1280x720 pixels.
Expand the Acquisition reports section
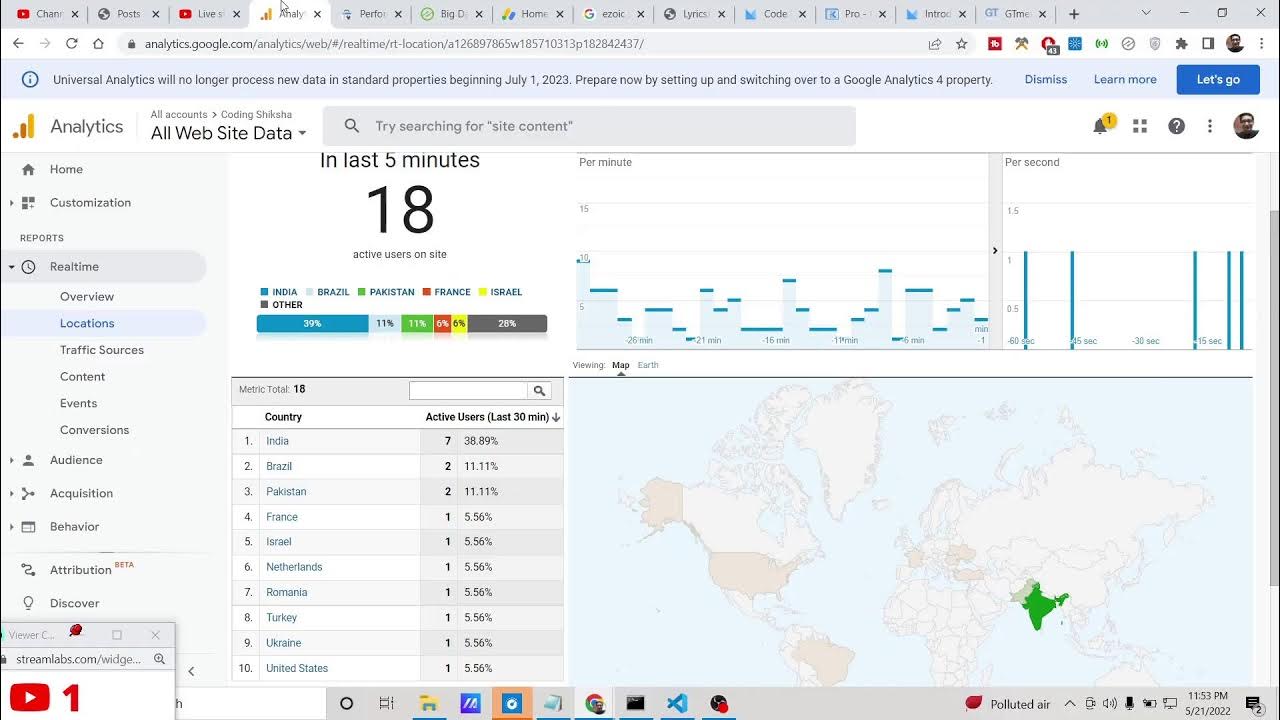pos(81,493)
